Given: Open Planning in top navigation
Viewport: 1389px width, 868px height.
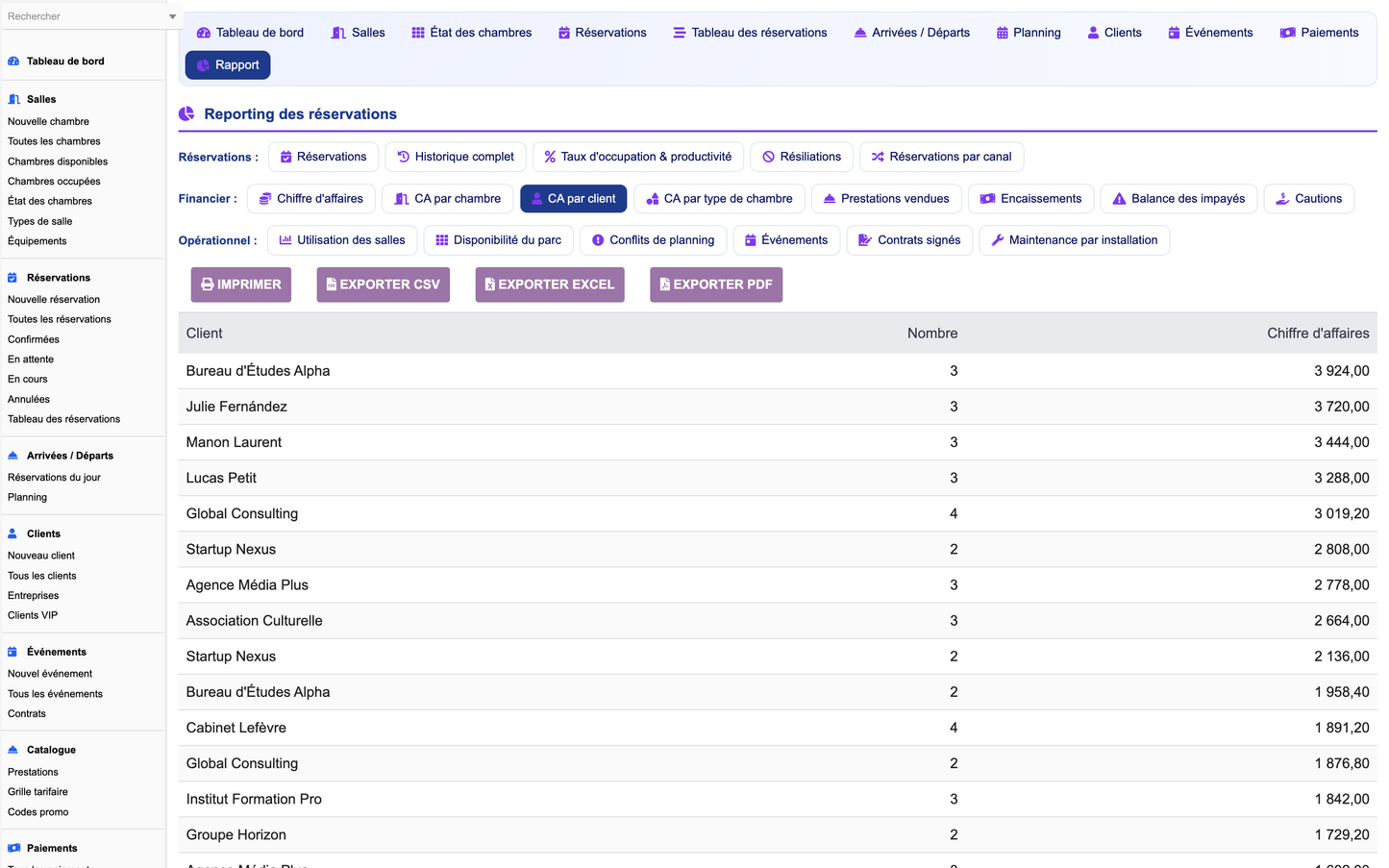Looking at the screenshot, I should tap(1029, 33).
